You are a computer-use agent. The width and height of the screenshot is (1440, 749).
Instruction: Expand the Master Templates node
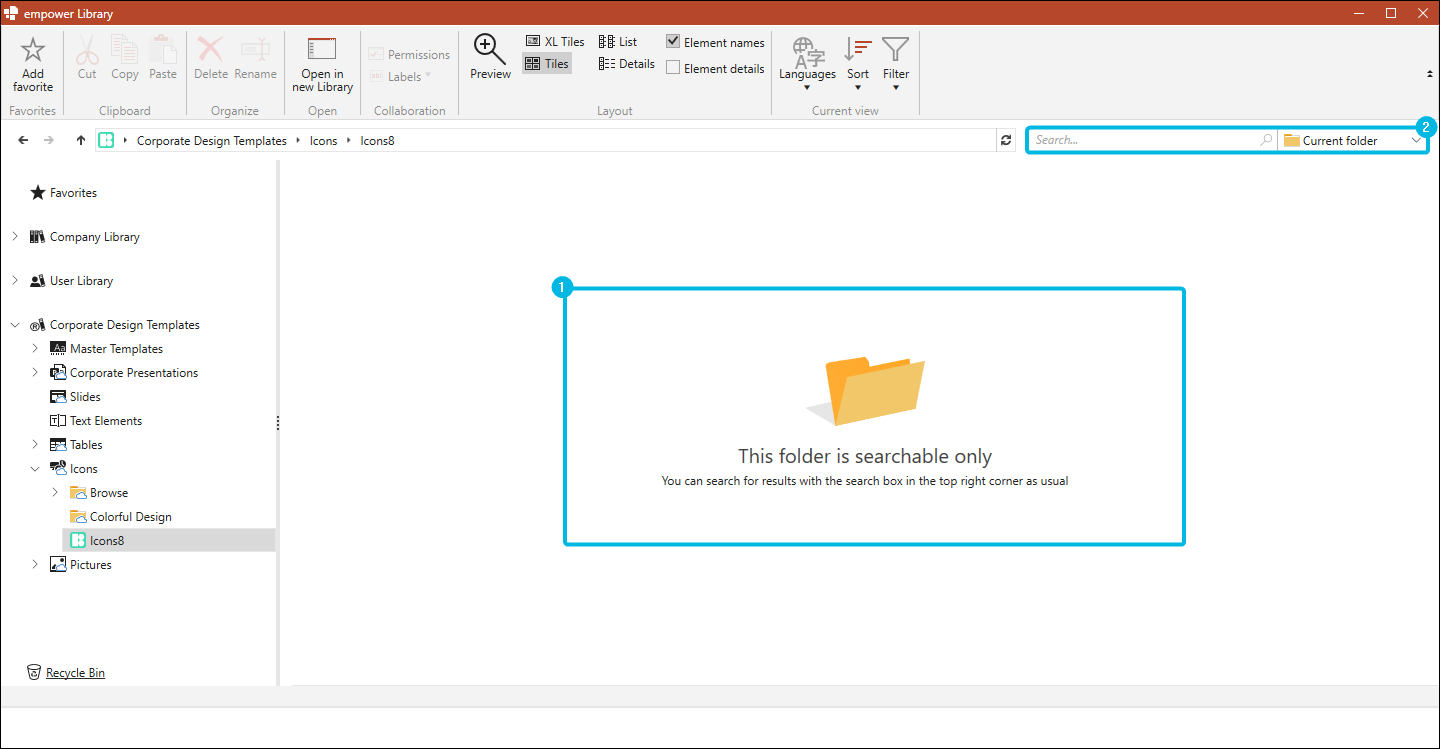(x=35, y=349)
